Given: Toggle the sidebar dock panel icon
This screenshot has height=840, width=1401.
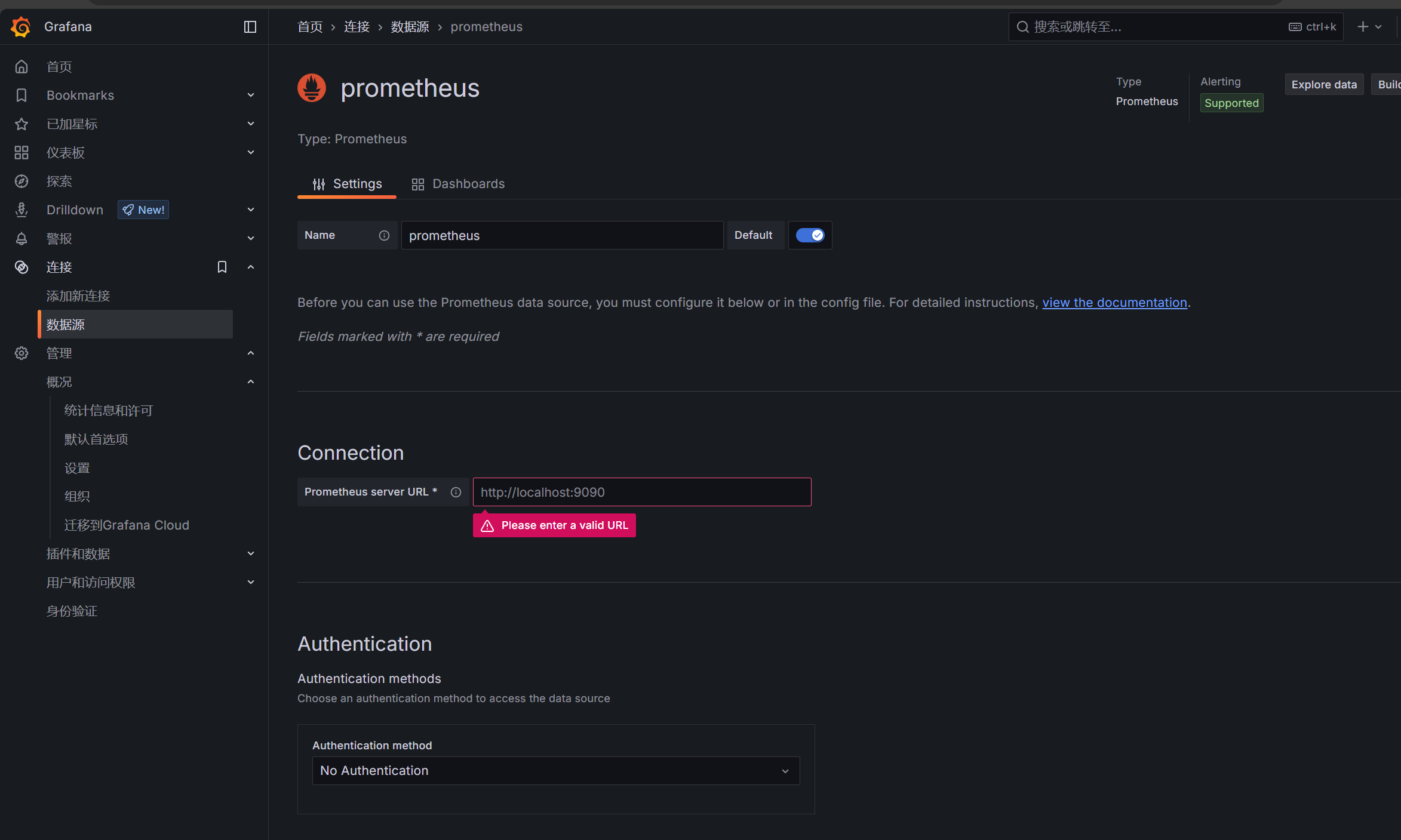Looking at the screenshot, I should click(x=250, y=27).
